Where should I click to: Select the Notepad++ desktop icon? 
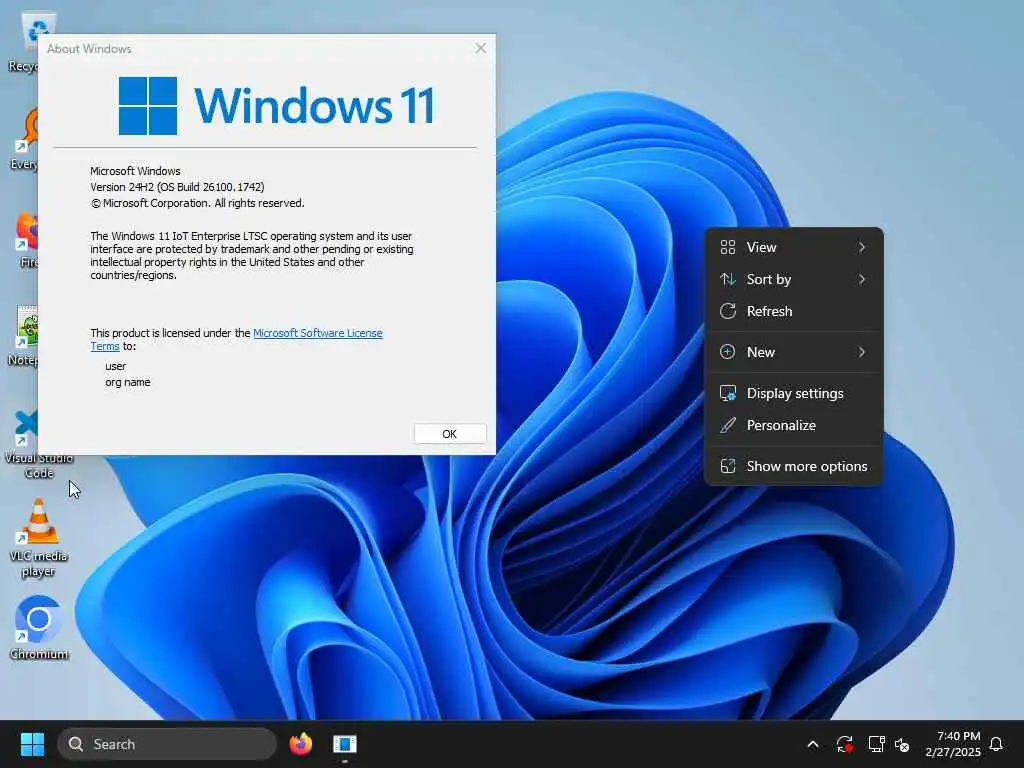pos(26,336)
